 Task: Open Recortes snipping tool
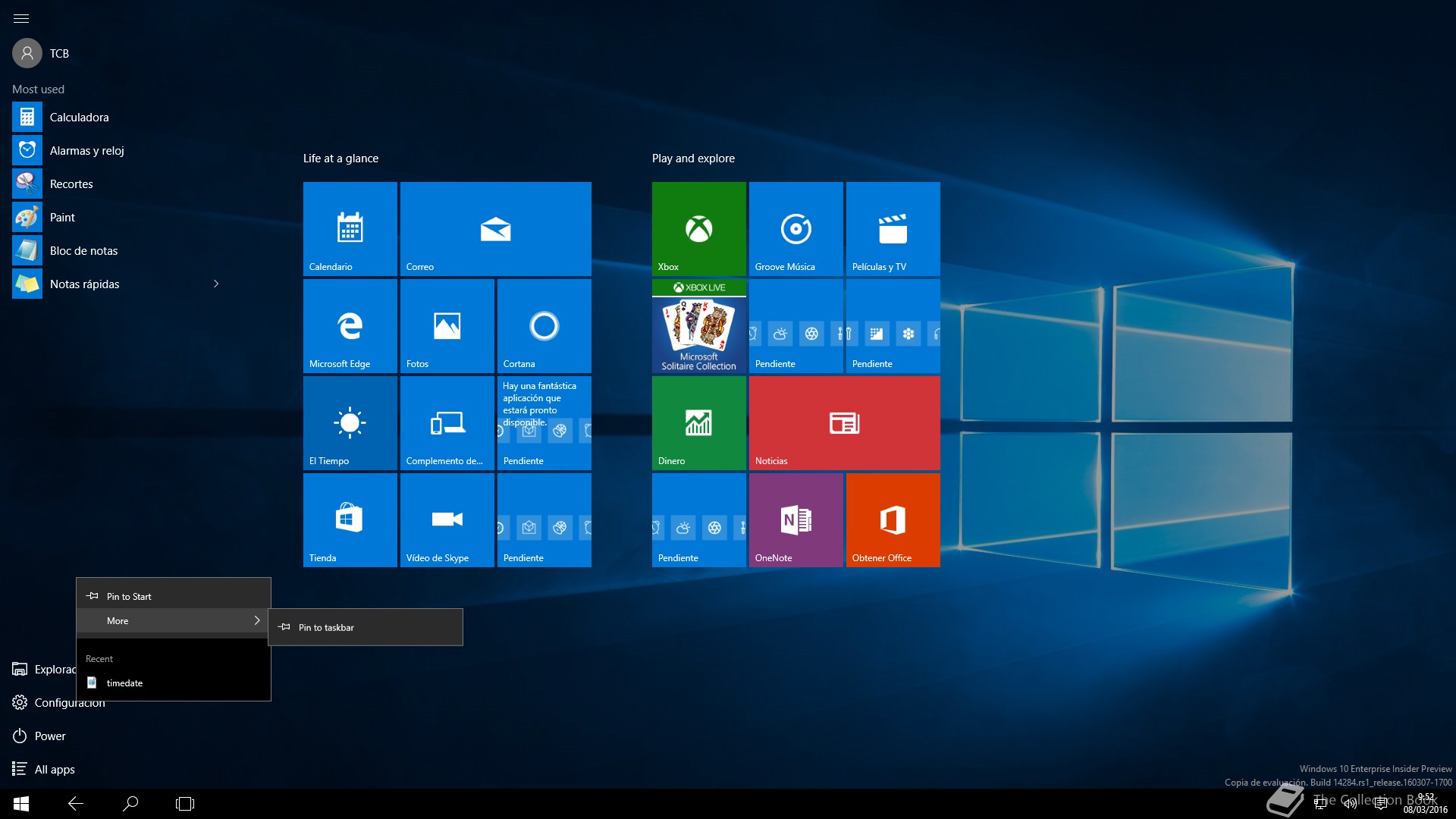[x=118, y=184]
